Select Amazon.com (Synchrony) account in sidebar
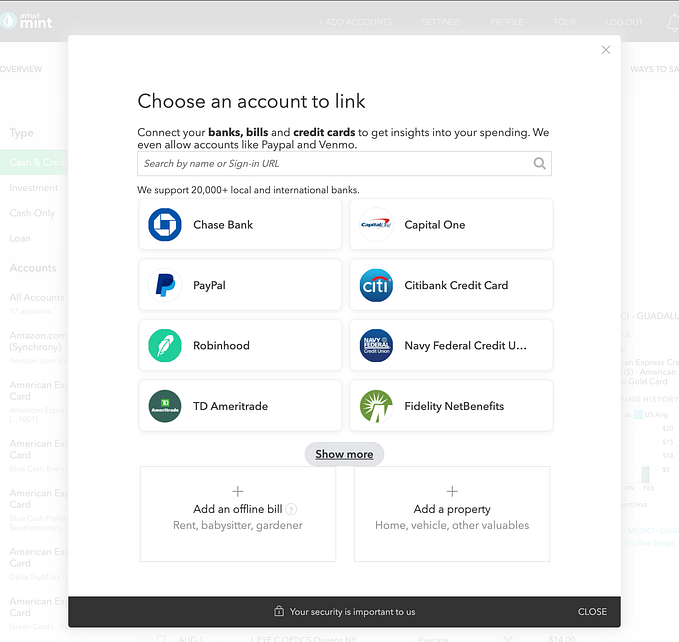Viewport: 679px width, 642px height. (38, 341)
